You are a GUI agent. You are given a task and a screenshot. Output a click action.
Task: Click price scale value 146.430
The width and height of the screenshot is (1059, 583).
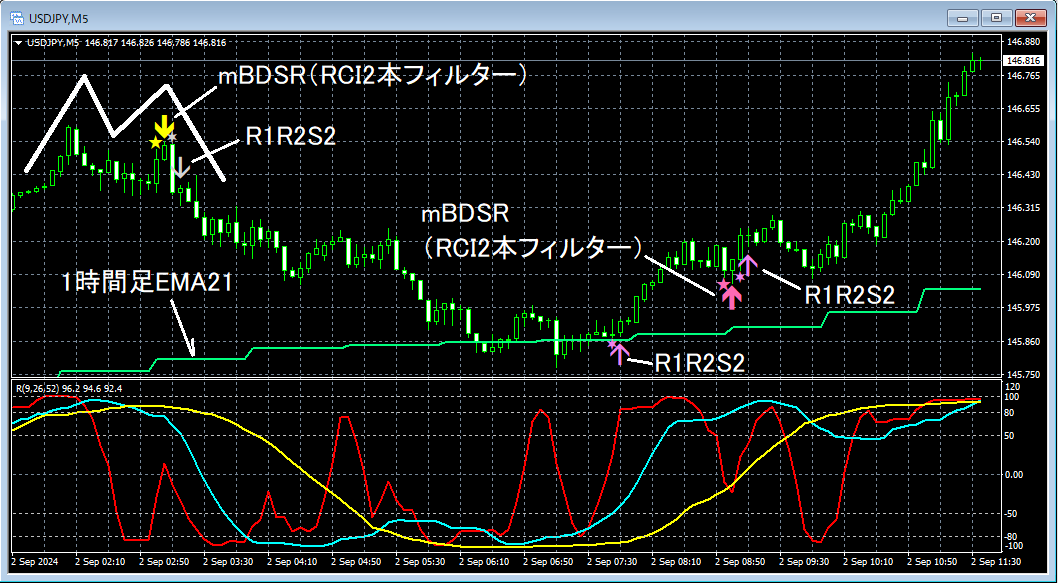(1022, 175)
